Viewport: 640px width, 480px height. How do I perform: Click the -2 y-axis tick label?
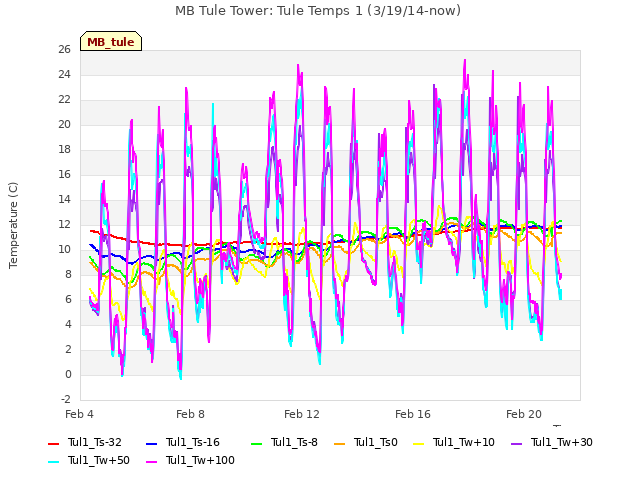(66, 399)
